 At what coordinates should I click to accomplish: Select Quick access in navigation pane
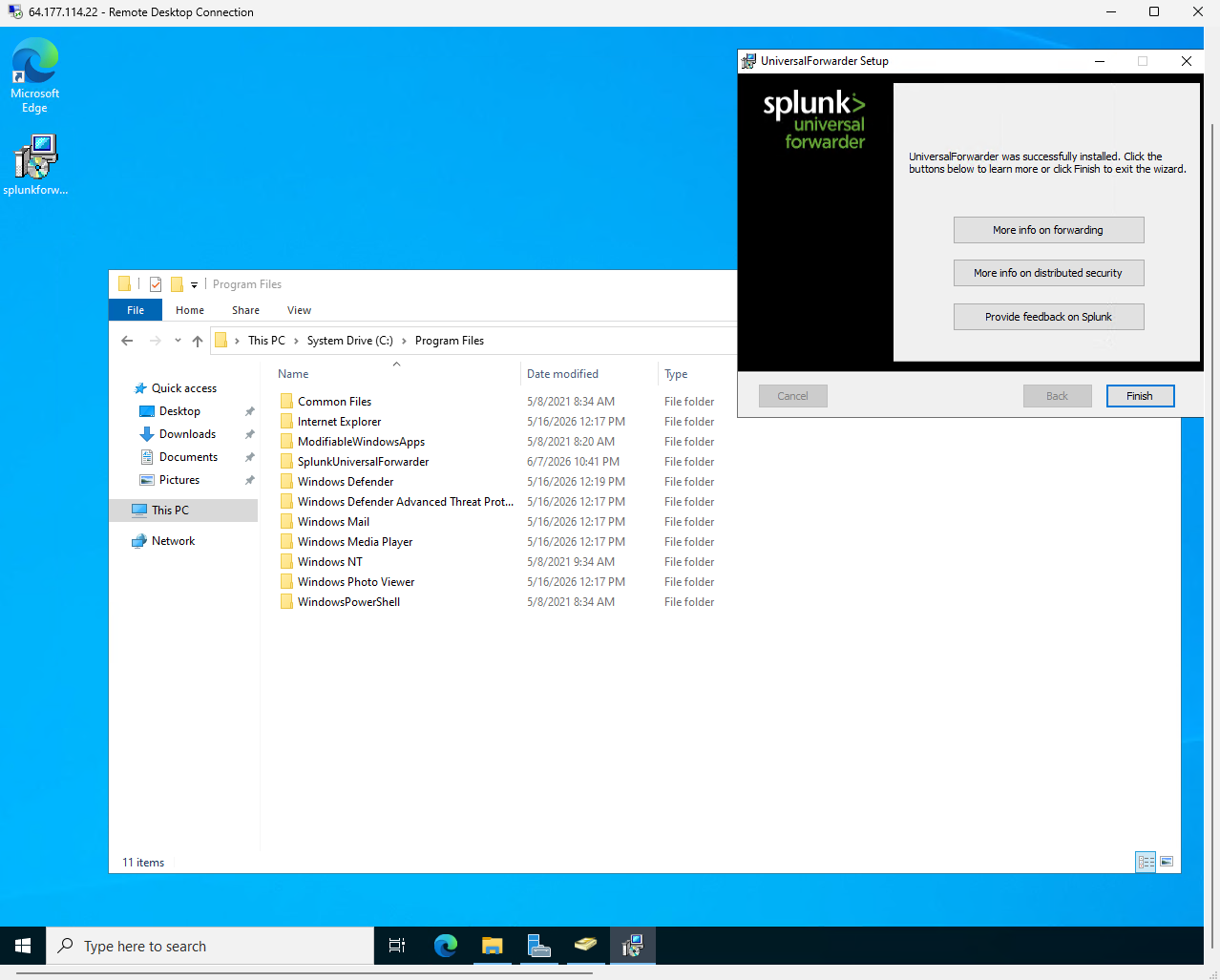pos(183,388)
